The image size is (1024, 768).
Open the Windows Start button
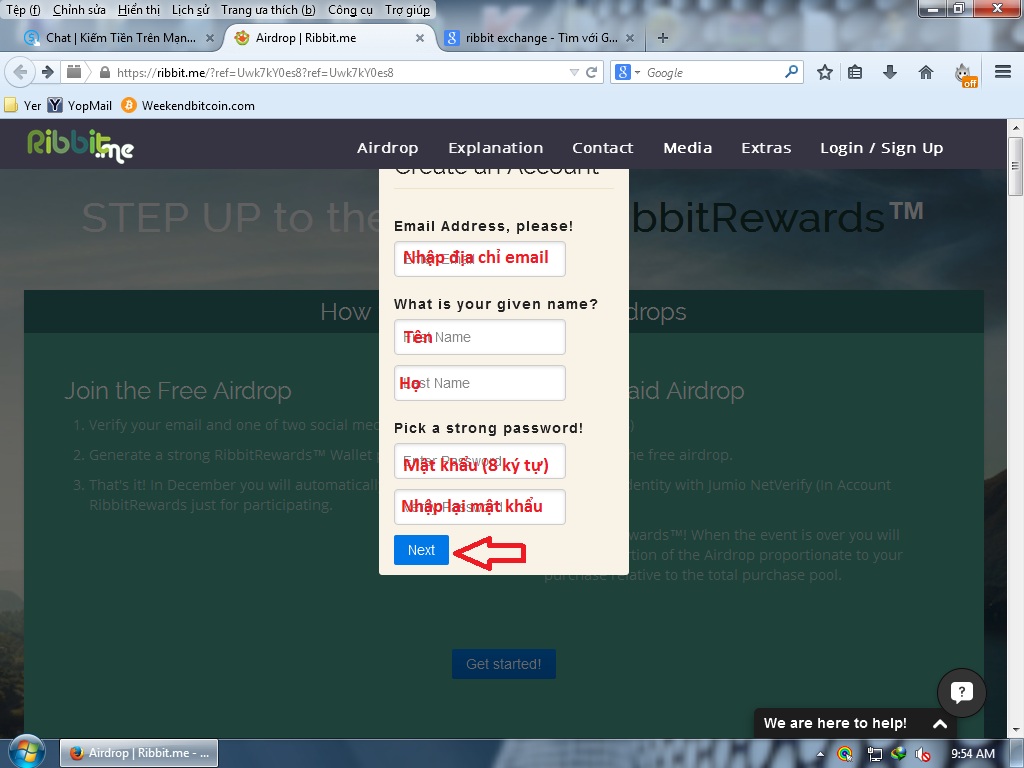(26, 752)
